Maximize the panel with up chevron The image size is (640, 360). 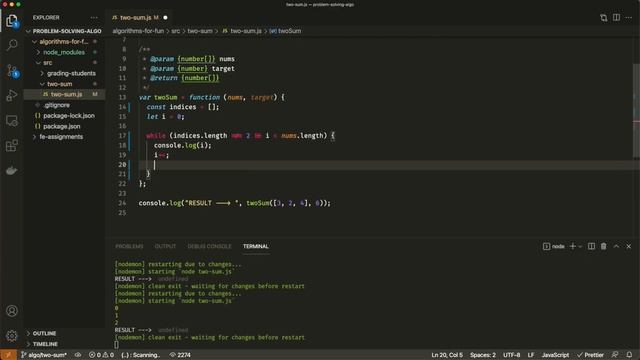(616, 246)
